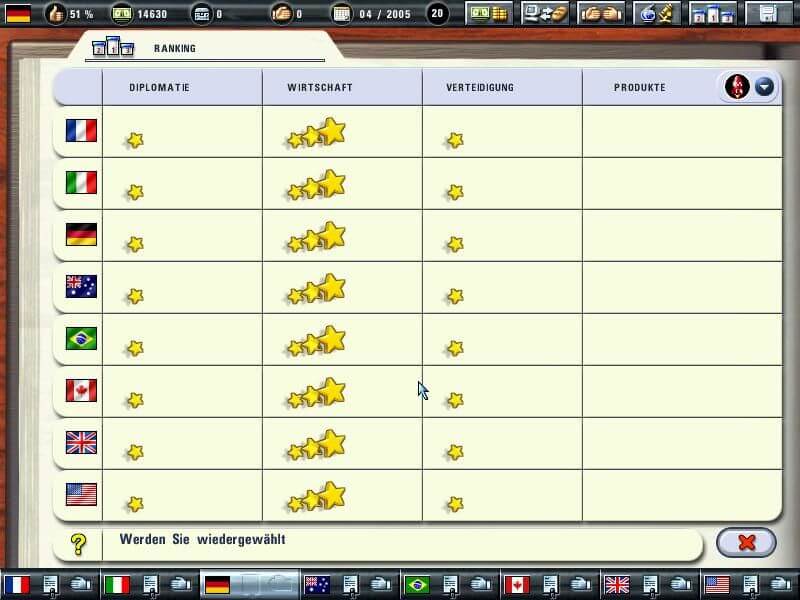Expand the Produkte dropdown arrow

pos(764,87)
